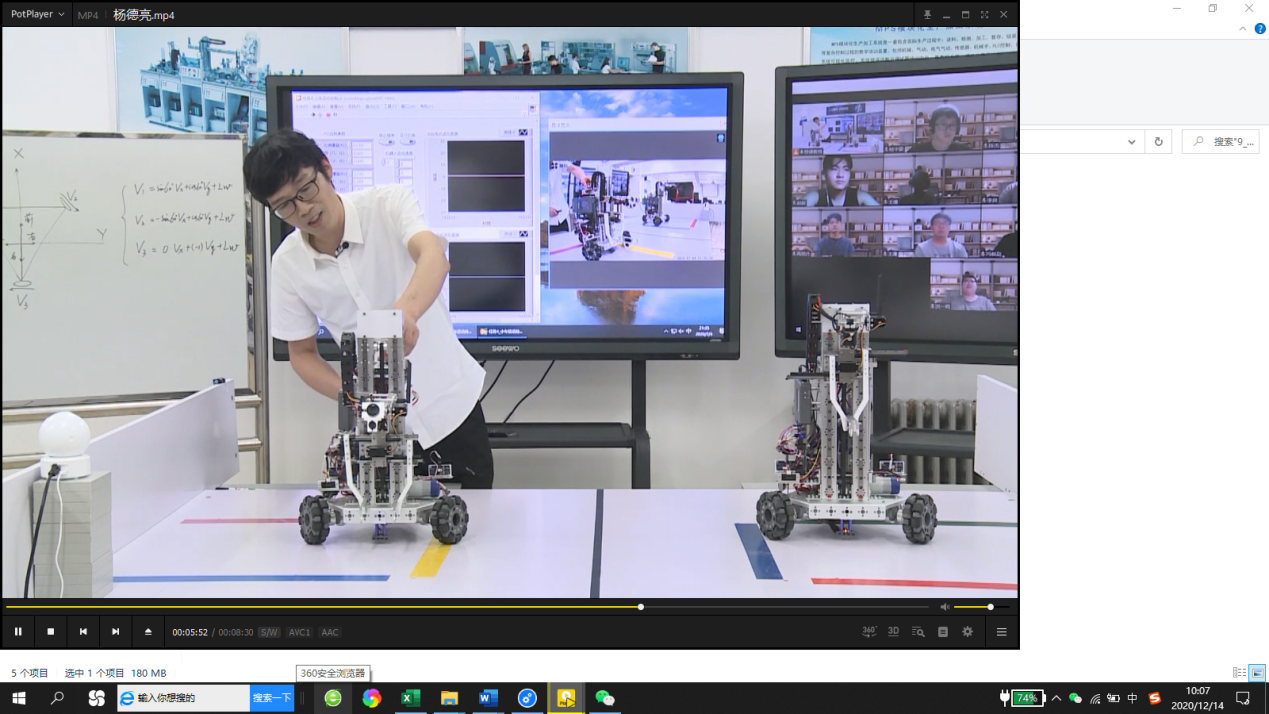Open the PotPlayer main menu dropdown

click(x=37, y=15)
